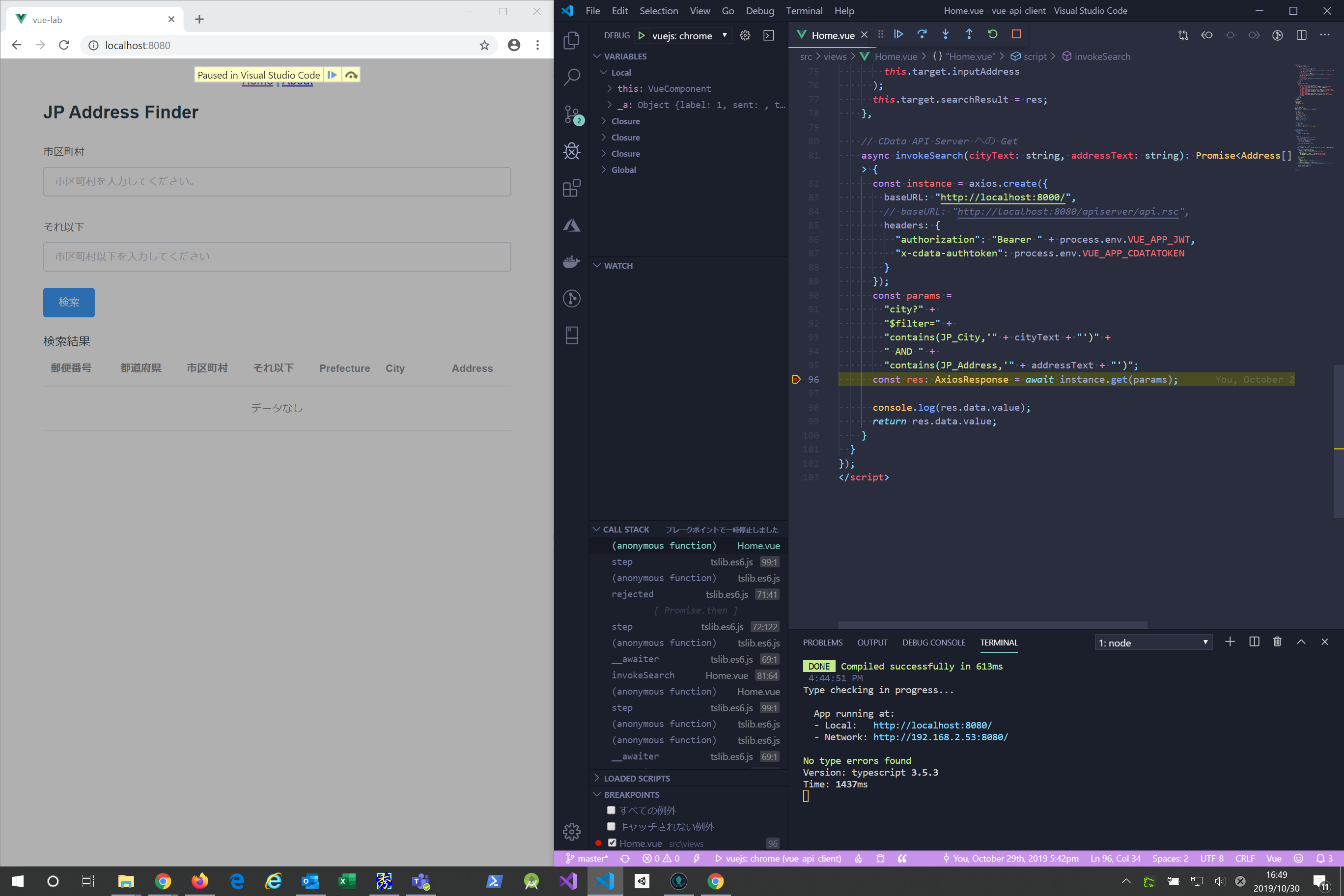Open the 1: node terminal dropdown
Screen dimensions: 1344x896
1153,643
